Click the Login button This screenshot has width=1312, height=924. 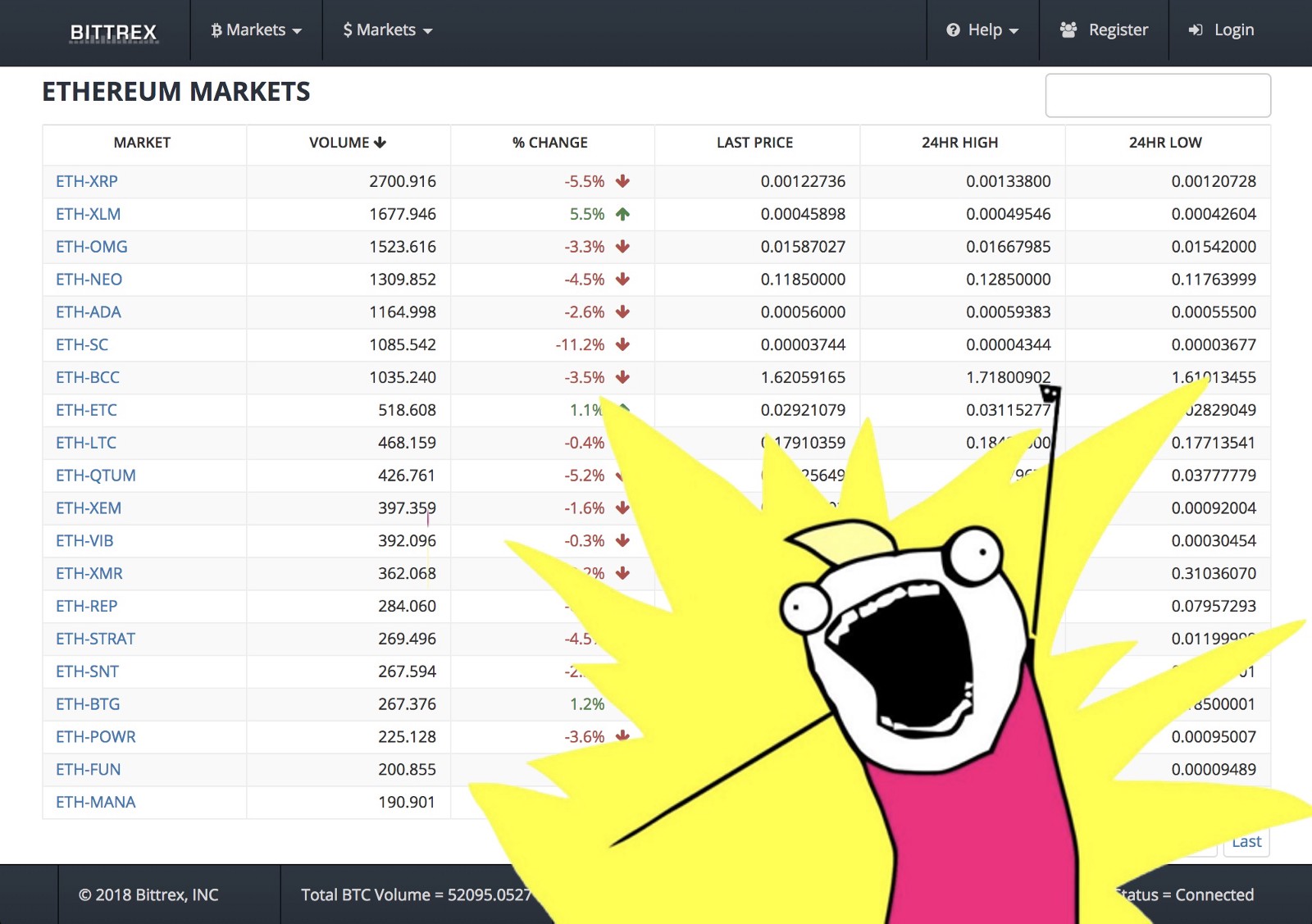[1221, 30]
